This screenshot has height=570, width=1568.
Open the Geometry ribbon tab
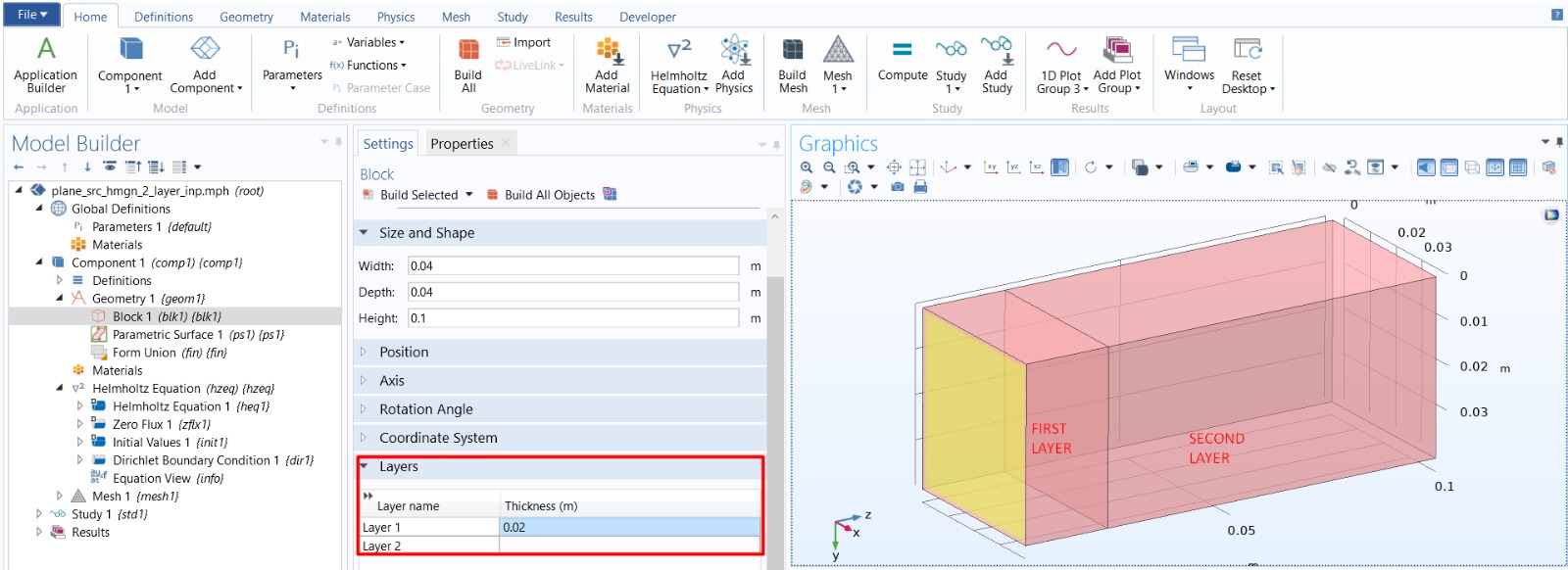tap(246, 17)
